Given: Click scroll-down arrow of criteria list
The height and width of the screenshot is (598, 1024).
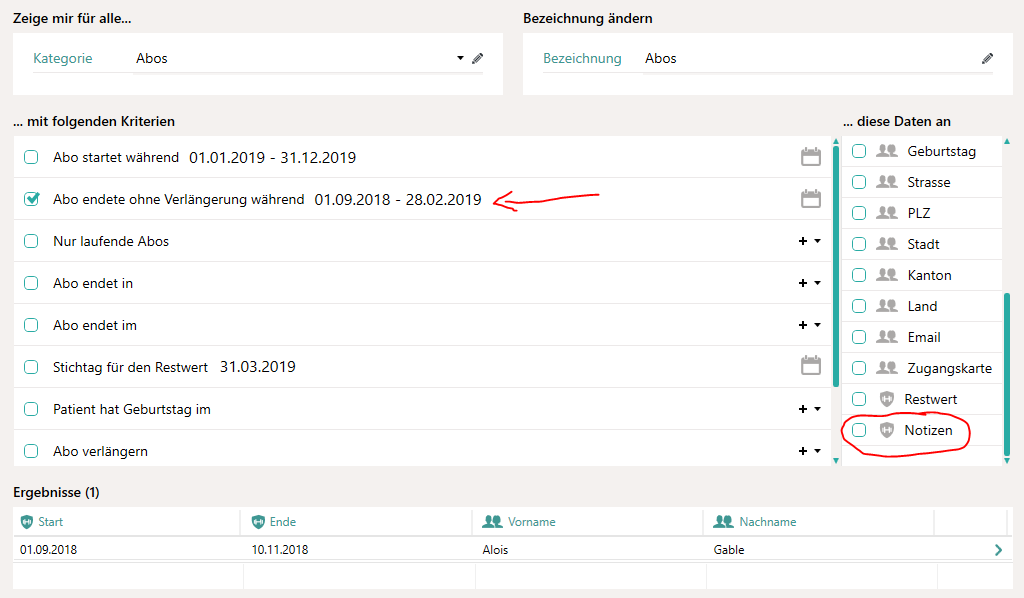Looking at the screenshot, I should (x=836, y=460).
